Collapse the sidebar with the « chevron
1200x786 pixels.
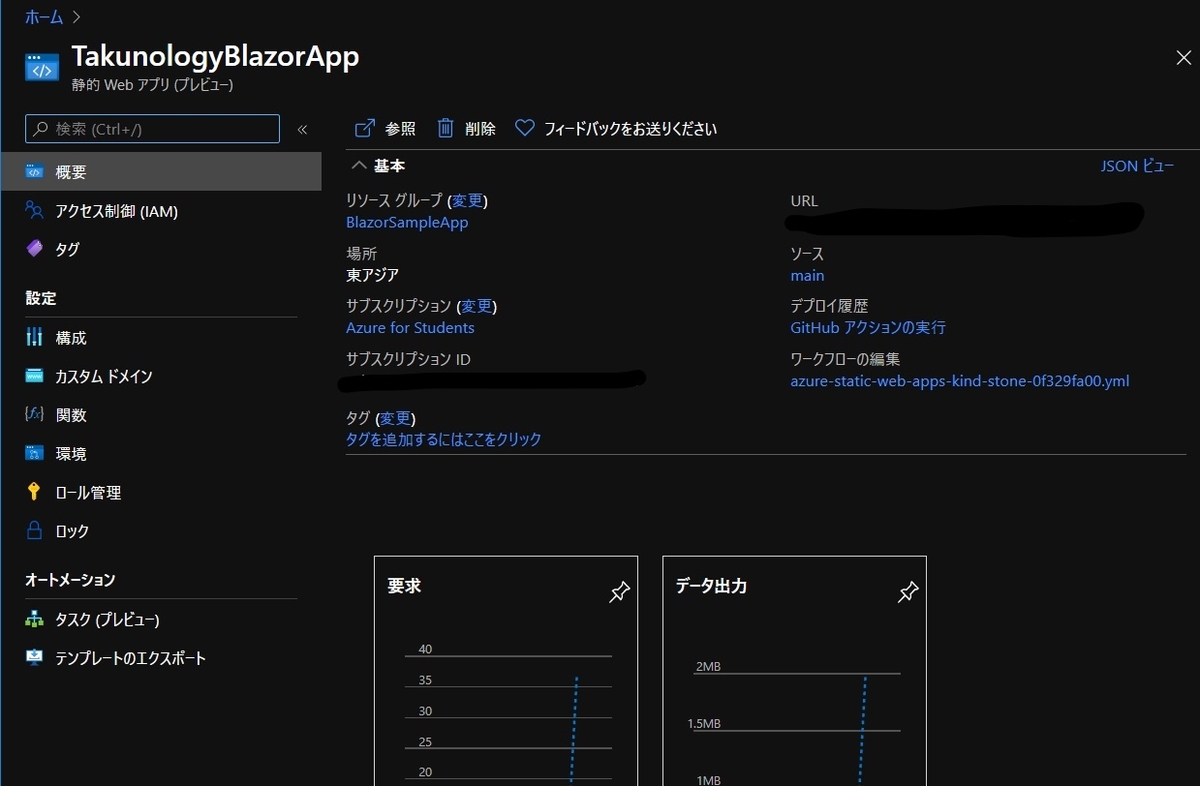(301, 129)
